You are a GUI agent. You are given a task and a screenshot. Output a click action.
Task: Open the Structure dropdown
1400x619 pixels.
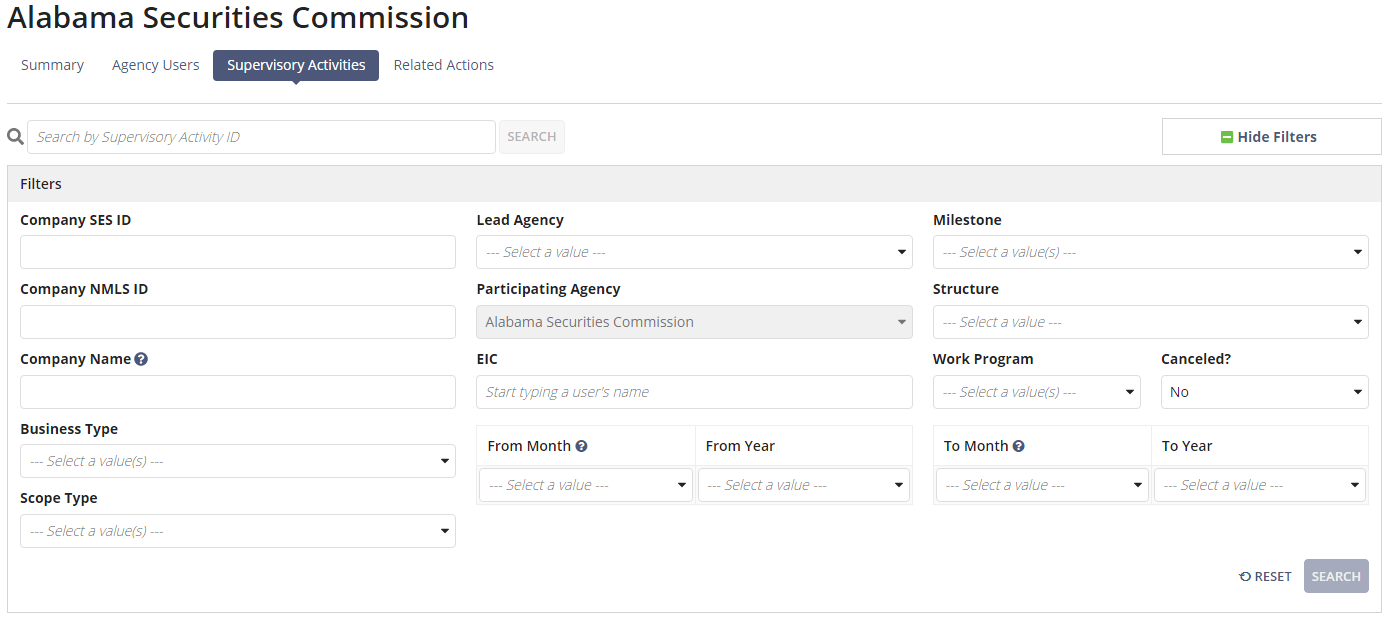1151,321
